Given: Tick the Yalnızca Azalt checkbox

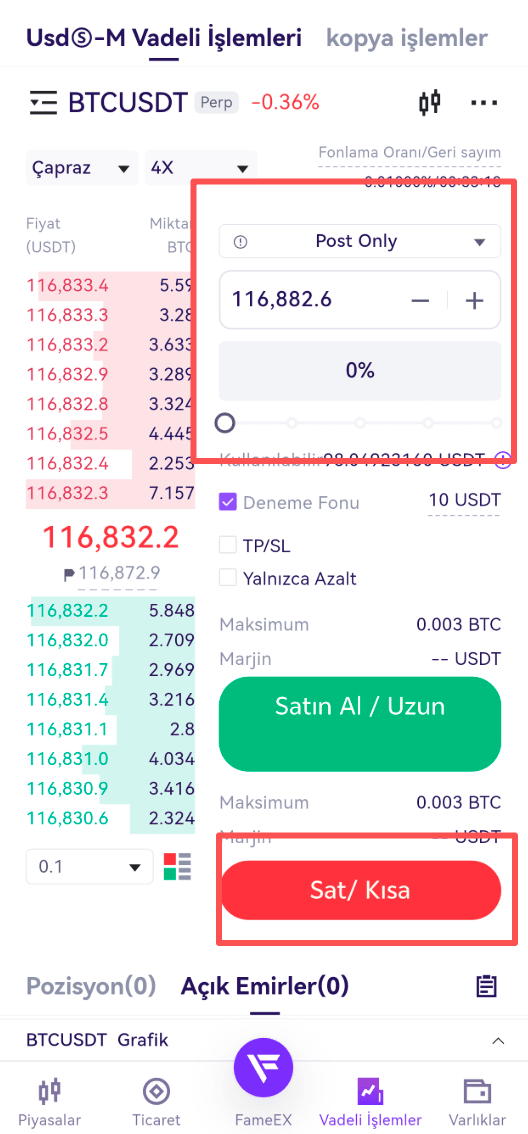Looking at the screenshot, I should click(228, 578).
